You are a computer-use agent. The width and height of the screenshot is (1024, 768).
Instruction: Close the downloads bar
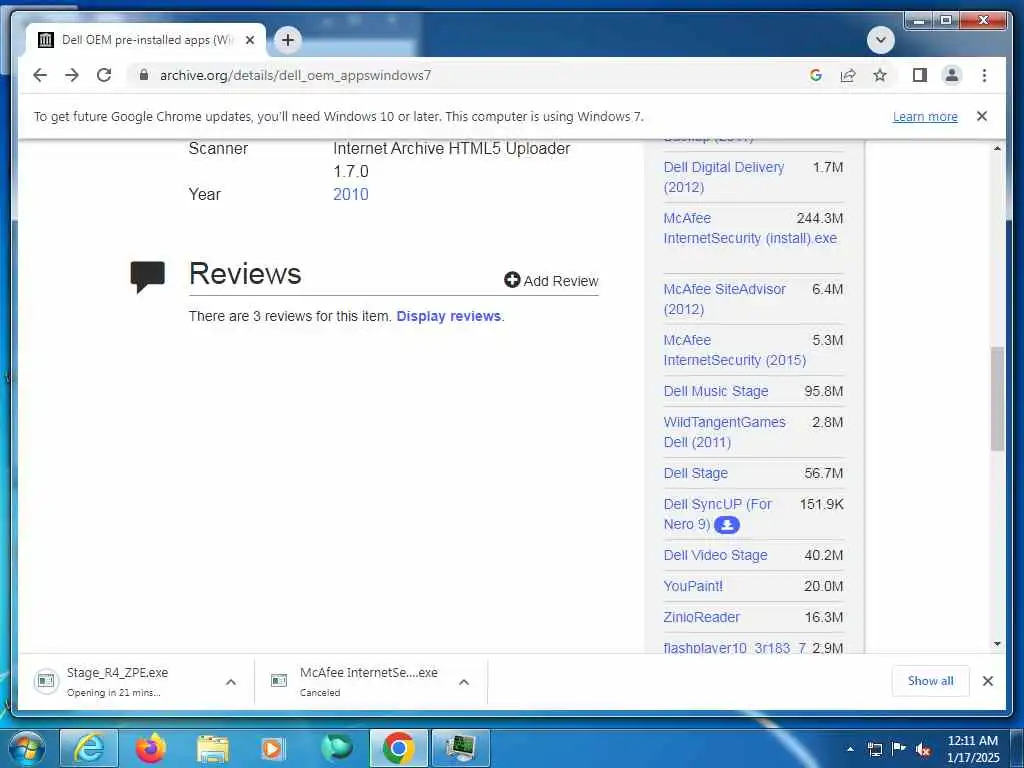(987, 681)
